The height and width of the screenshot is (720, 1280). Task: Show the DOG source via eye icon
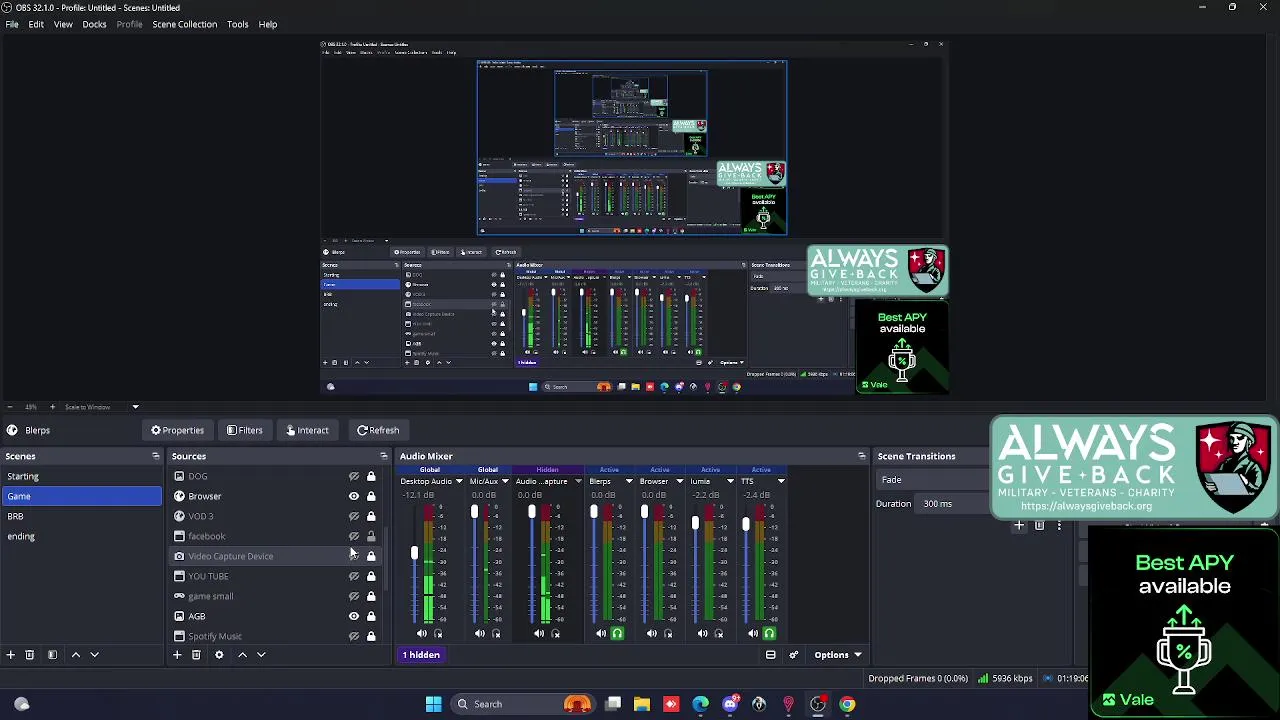(x=354, y=476)
